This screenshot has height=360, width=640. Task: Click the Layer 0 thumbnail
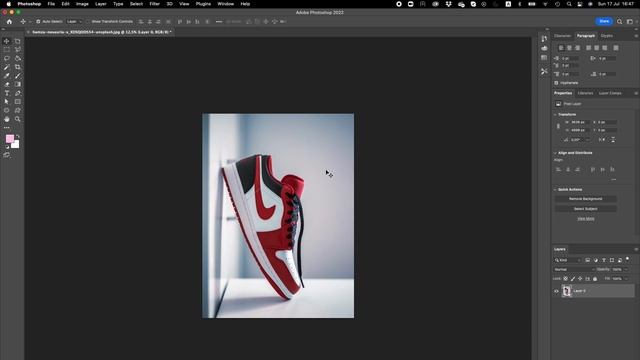click(x=567, y=291)
